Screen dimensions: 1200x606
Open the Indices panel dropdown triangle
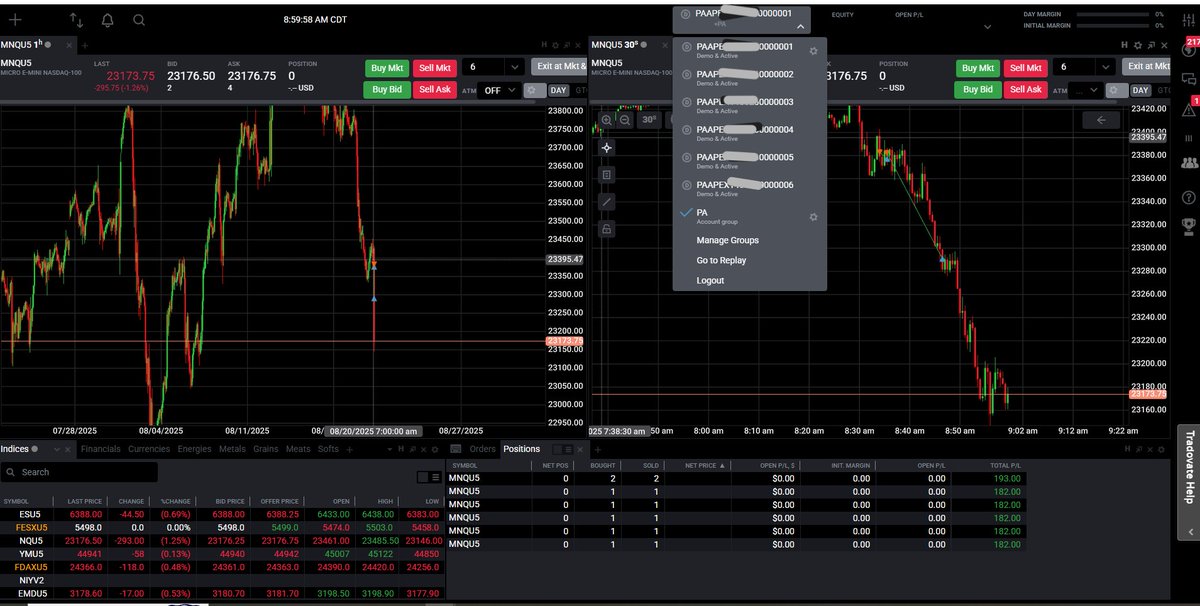[389, 449]
